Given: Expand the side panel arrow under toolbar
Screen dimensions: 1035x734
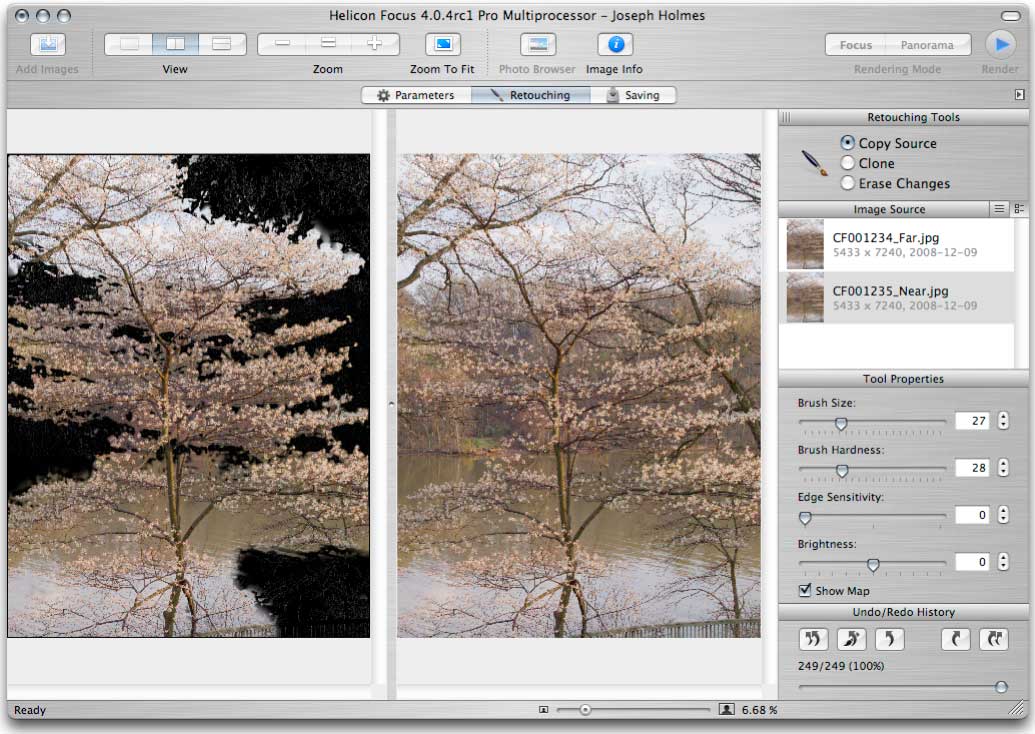Looking at the screenshot, I should pos(1019,95).
